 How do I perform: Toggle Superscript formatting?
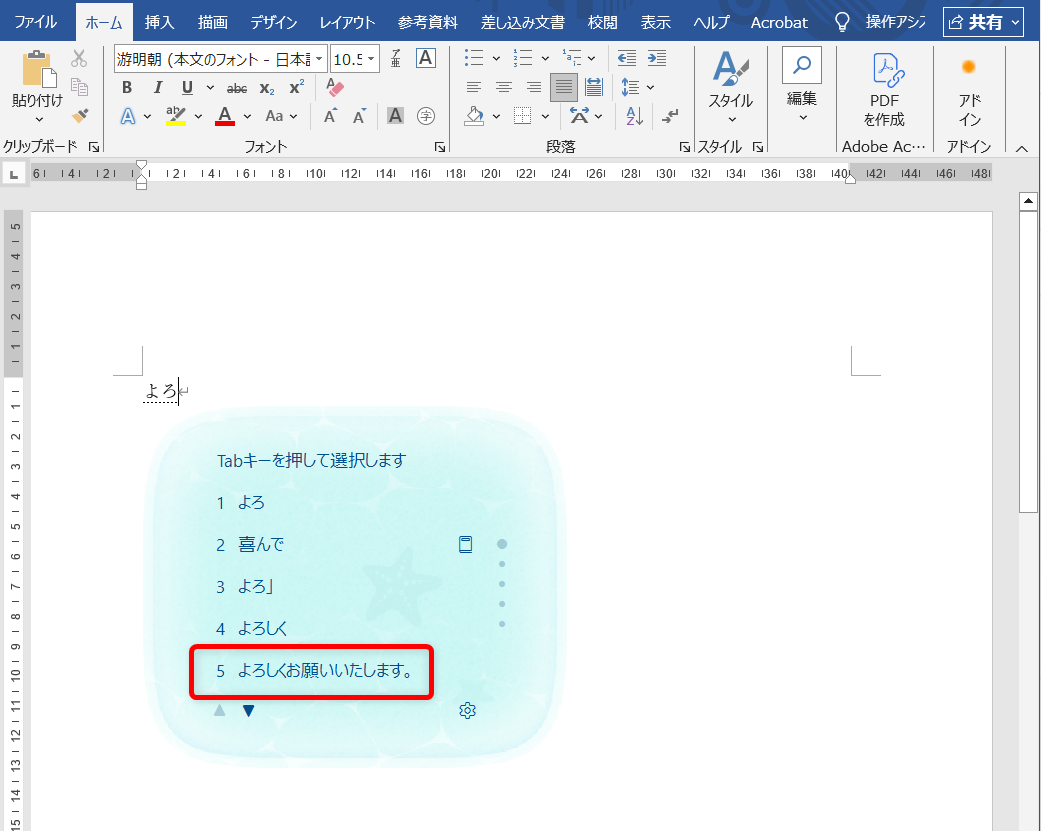click(297, 87)
